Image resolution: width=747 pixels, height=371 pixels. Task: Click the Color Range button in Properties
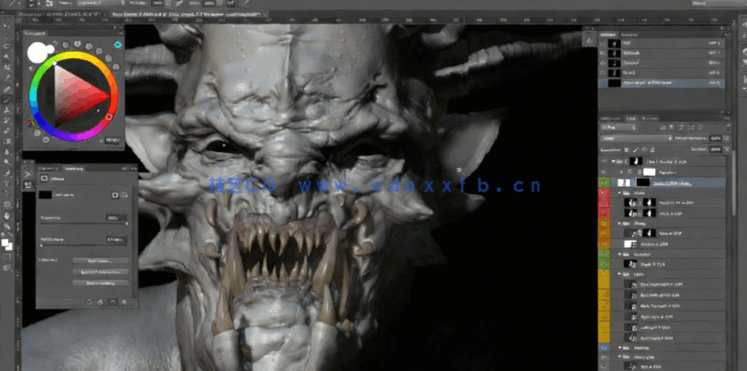click(x=100, y=272)
